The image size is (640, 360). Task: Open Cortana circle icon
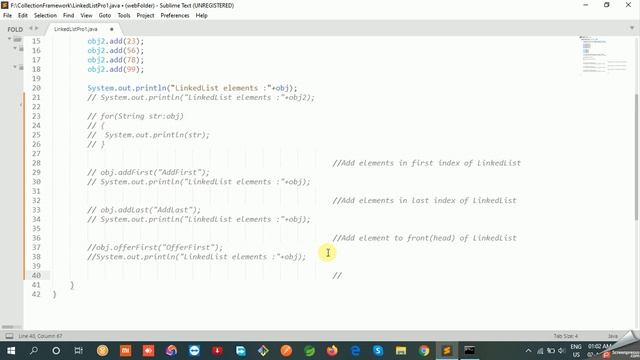tap(56, 351)
